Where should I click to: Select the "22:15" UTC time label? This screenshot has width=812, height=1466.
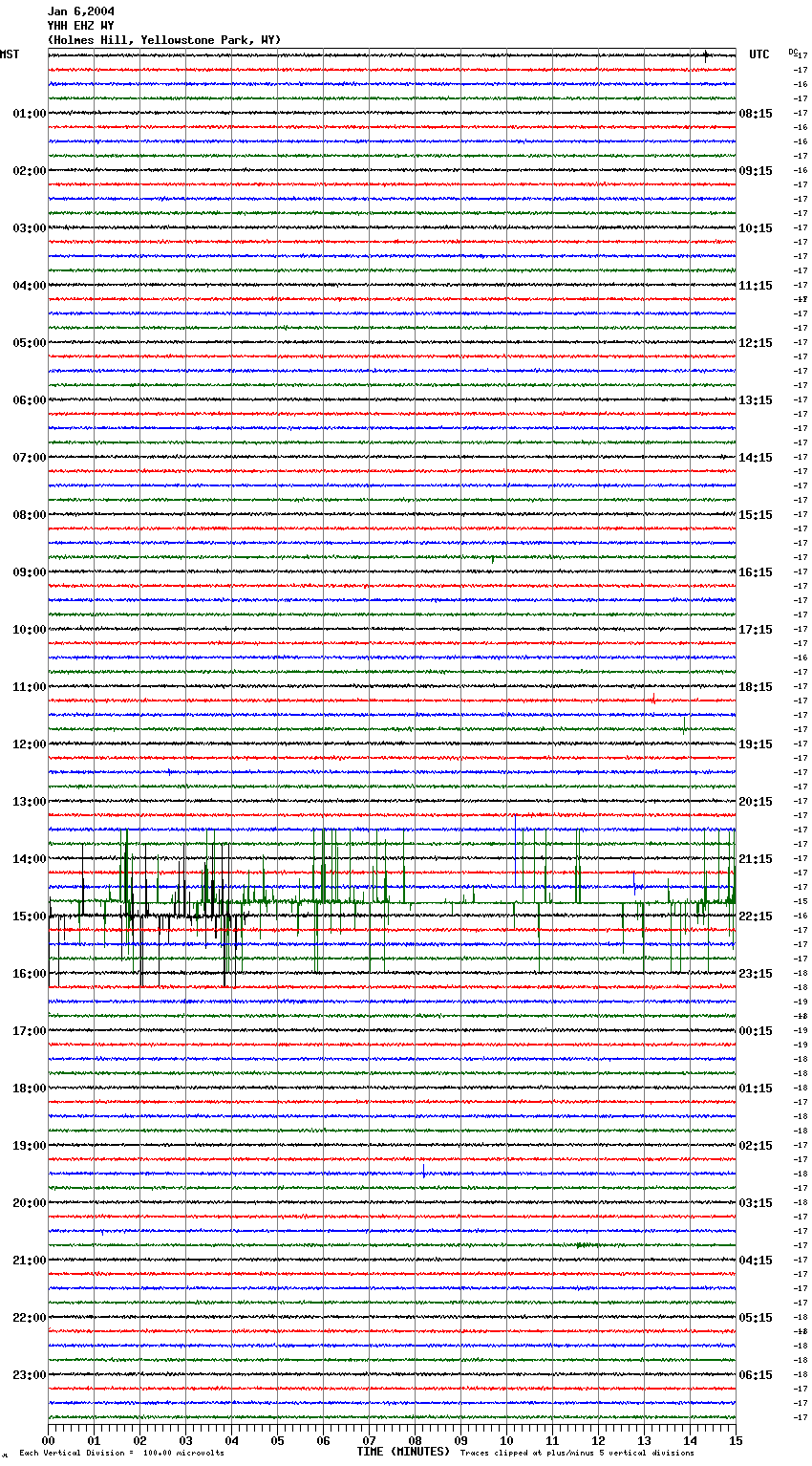pyautogui.click(x=756, y=916)
